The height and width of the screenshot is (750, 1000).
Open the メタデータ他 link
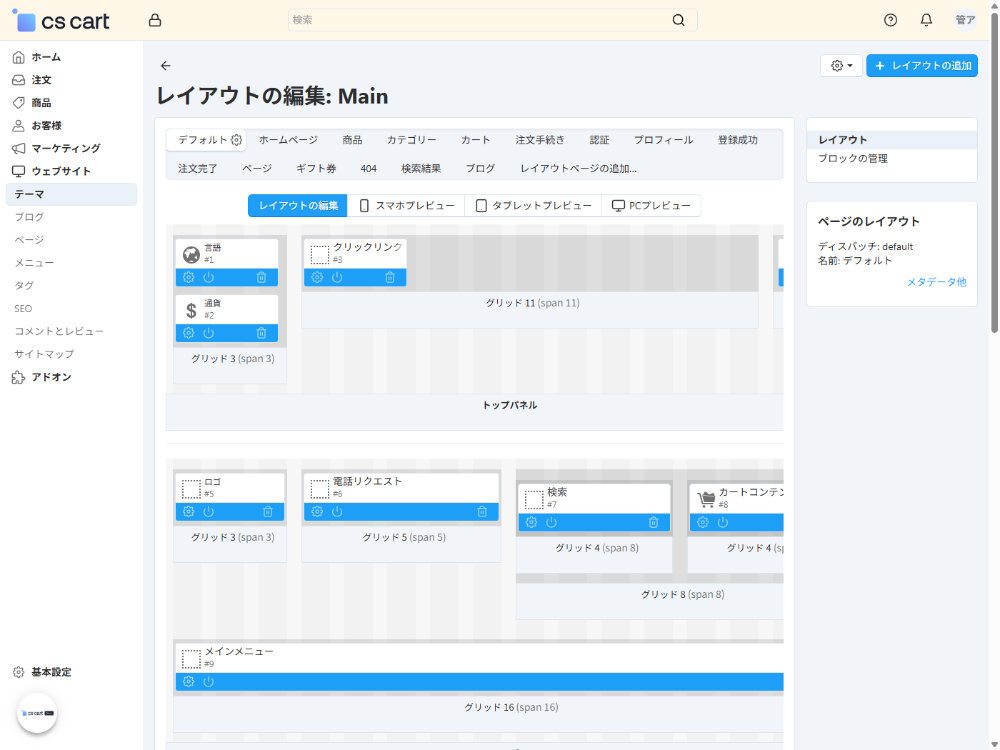[x=936, y=282]
